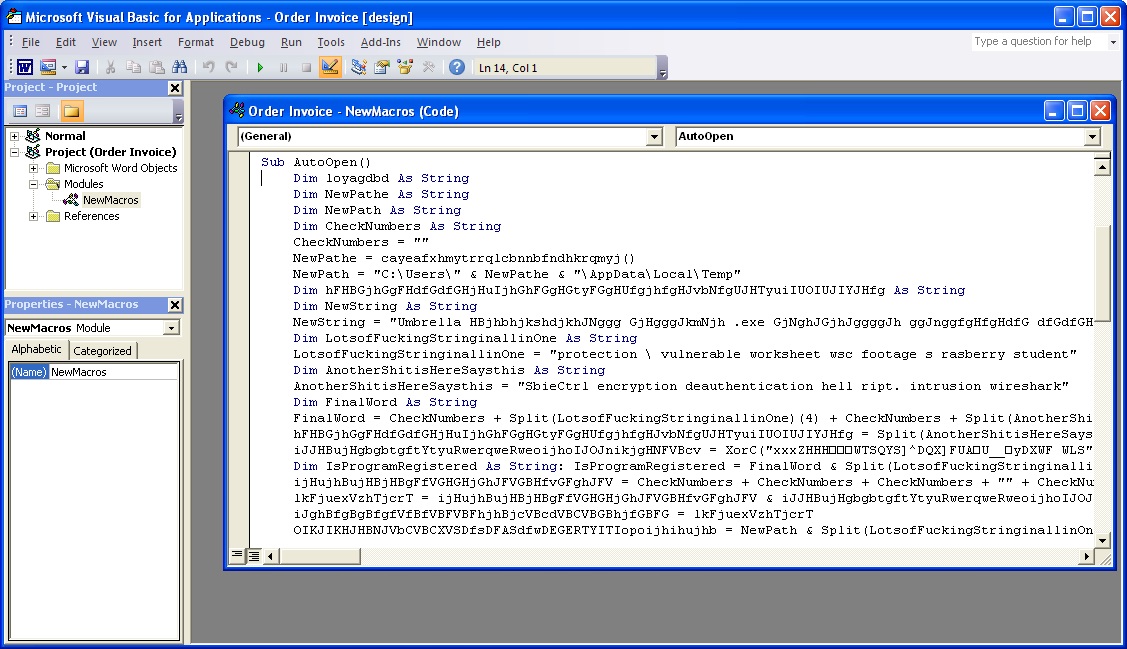This screenshot has width=1127, height=649.
Task: Expand the Normal project node
Action: point(14,136)
